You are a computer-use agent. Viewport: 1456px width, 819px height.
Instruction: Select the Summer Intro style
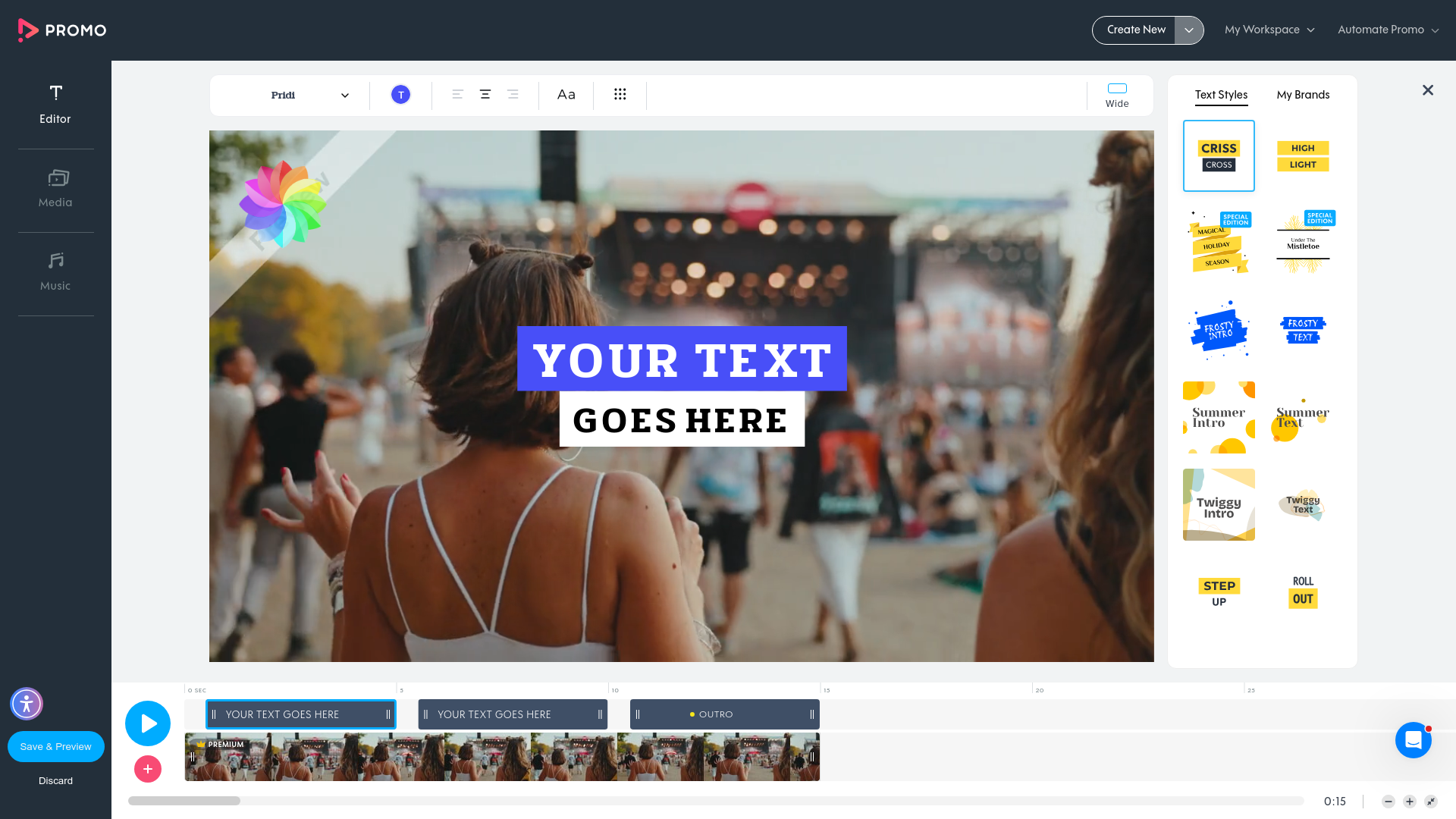1219,417
